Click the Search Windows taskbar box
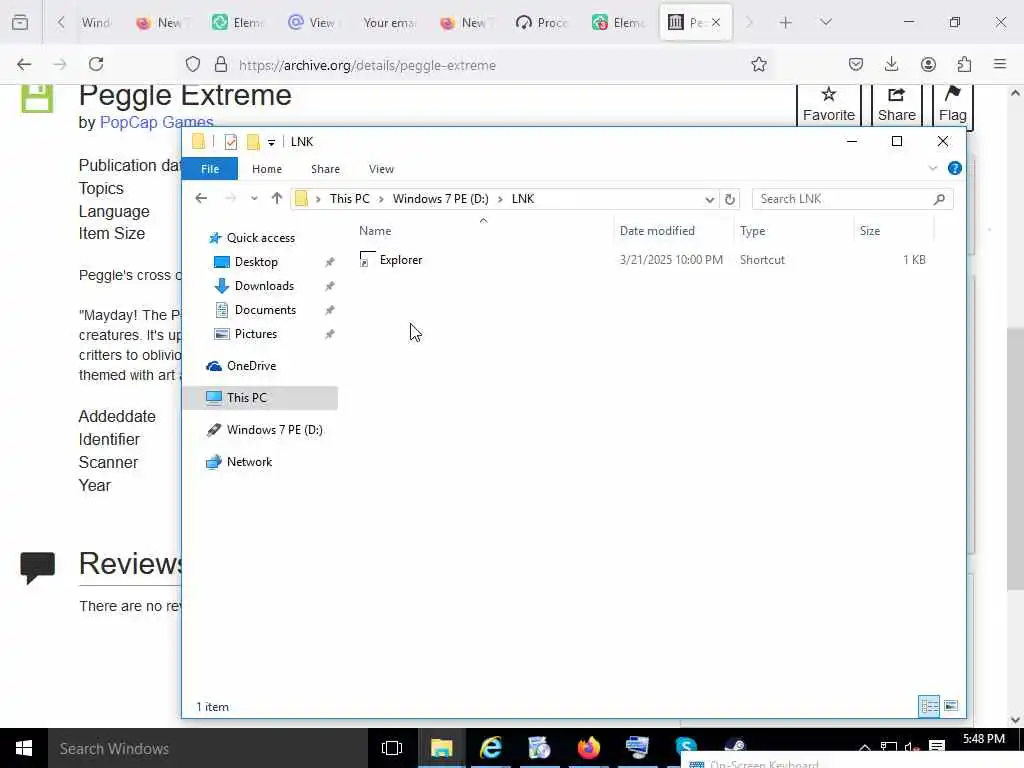This screenshot has height=768, width=1024. coord(208,748)
